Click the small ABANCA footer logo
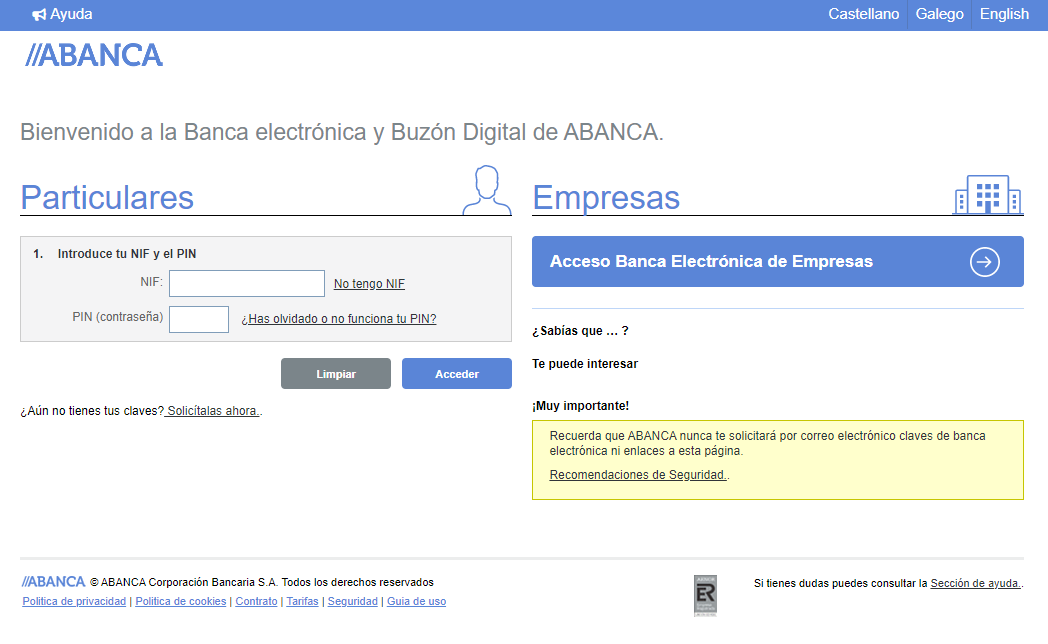The width and height of the screenshot is (1048, 644). [54, 582]
